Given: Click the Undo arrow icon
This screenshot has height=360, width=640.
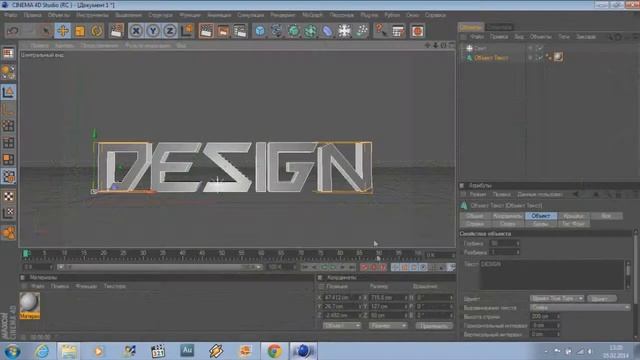Looking at the screenshot, I should (13, 31).
